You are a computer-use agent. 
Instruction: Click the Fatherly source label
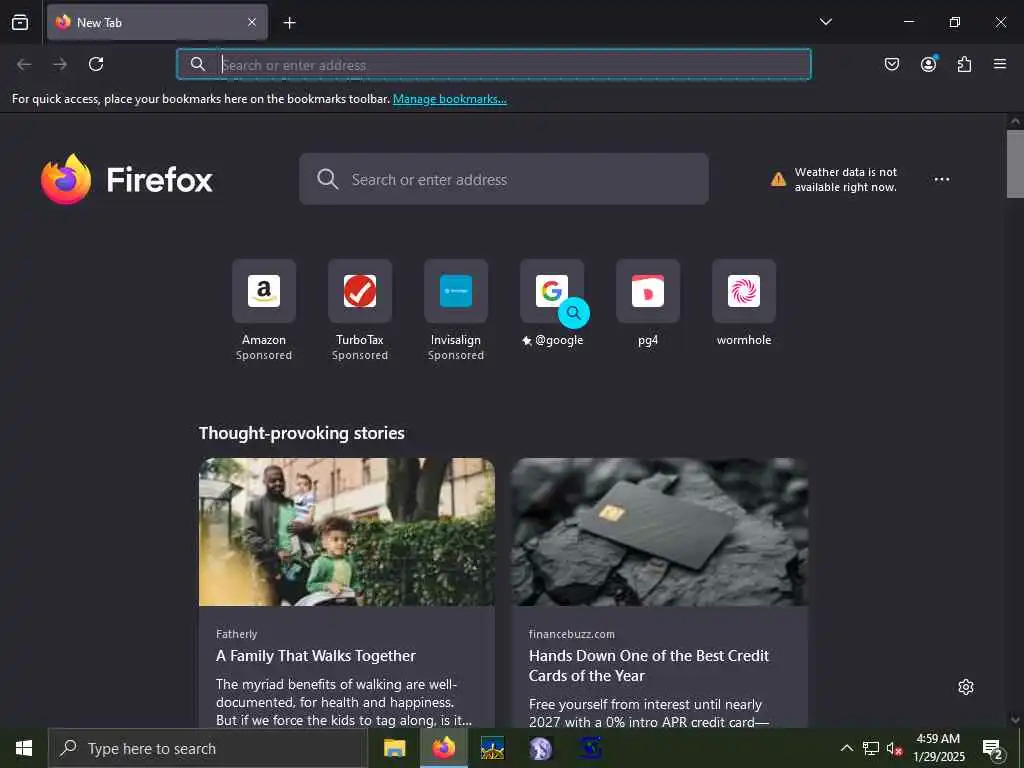236,634
